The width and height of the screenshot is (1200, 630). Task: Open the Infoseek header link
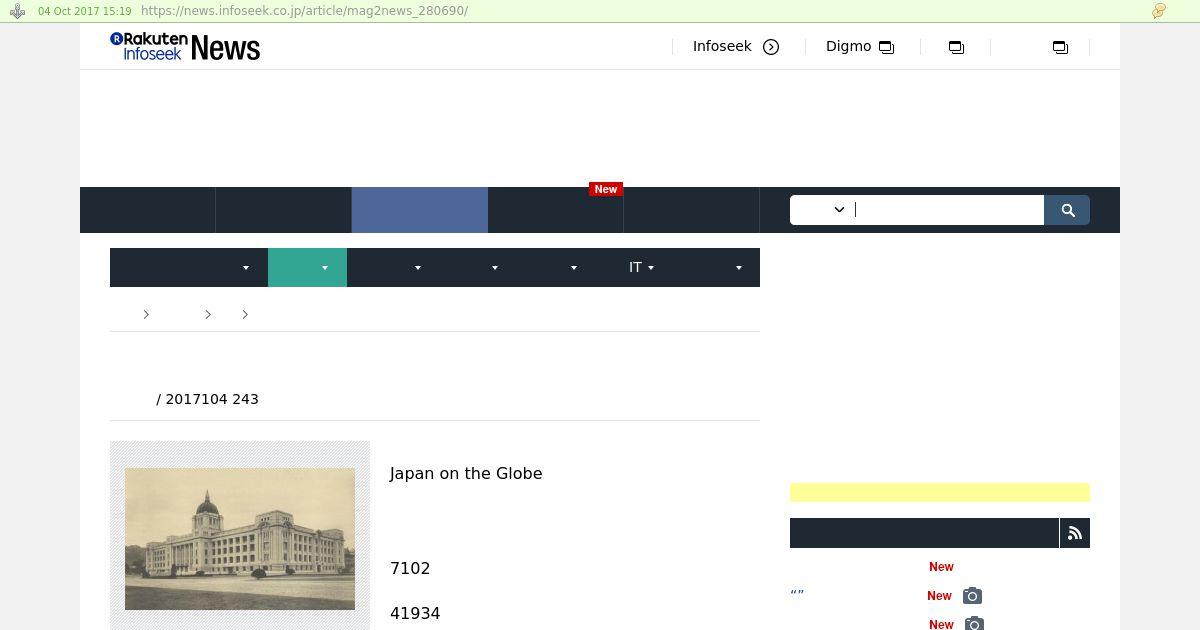[722, 47]
